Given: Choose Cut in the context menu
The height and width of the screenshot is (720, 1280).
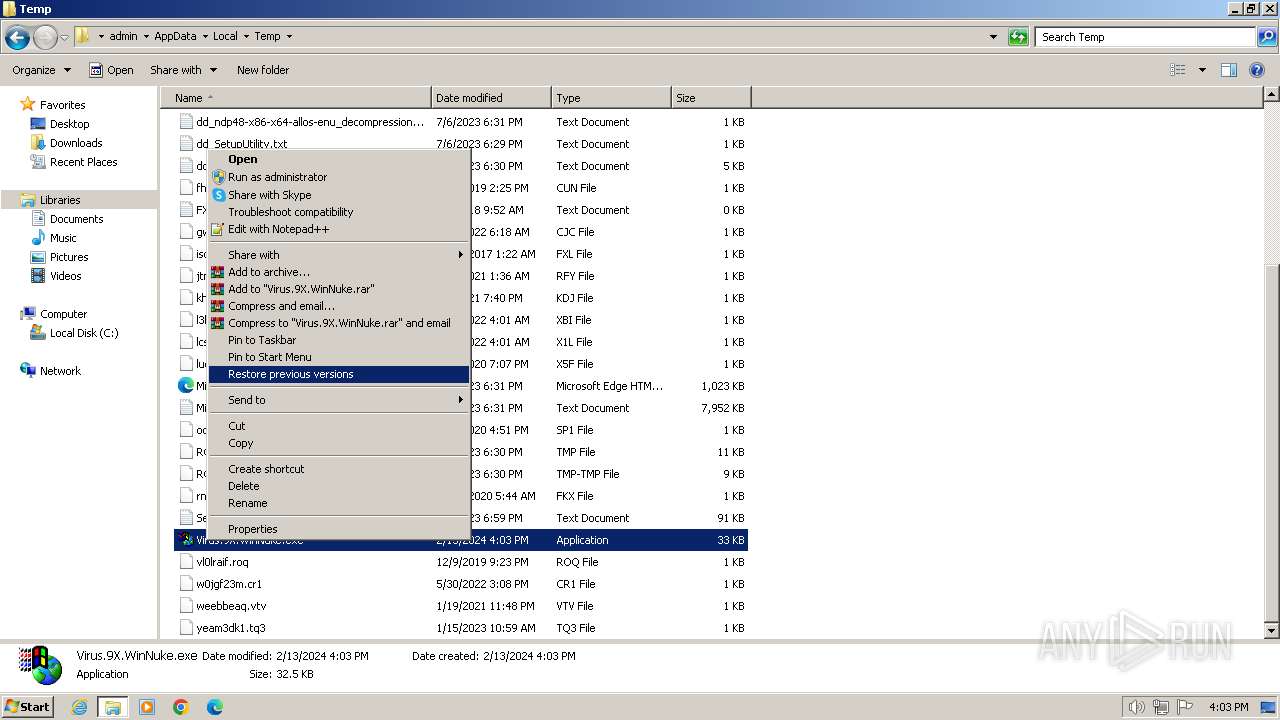Looking at the screenshot, I should coord(338,426).
